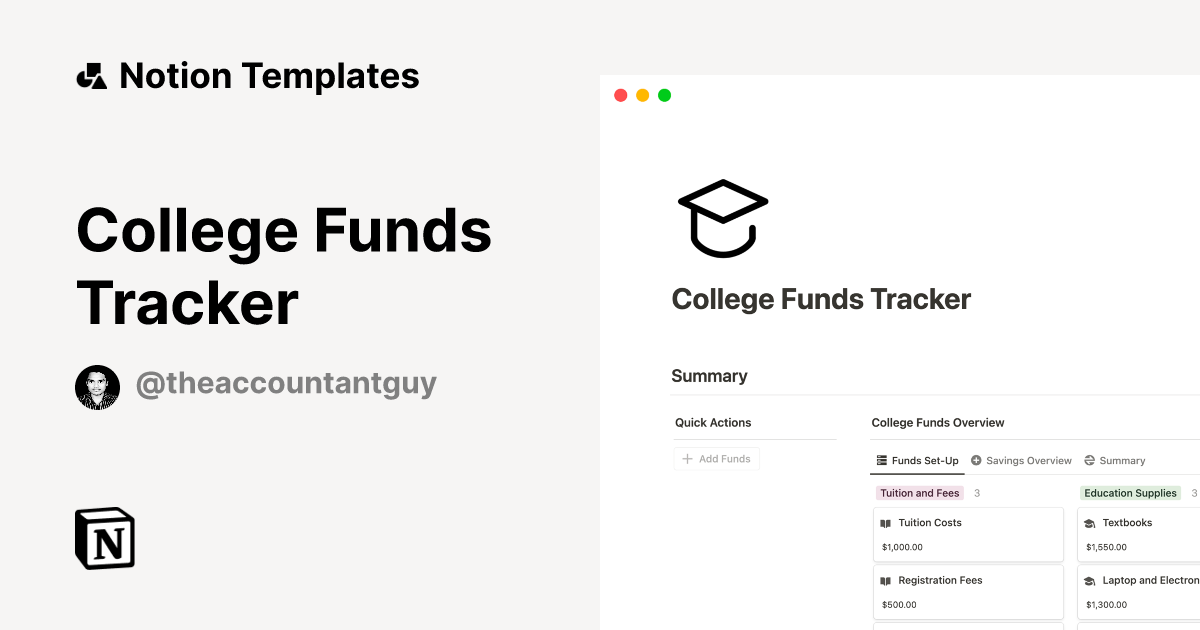Screen dimensions: 1200x630
Task: Select the Funds Set-Up list view icon
Action: tap(882, 460)
